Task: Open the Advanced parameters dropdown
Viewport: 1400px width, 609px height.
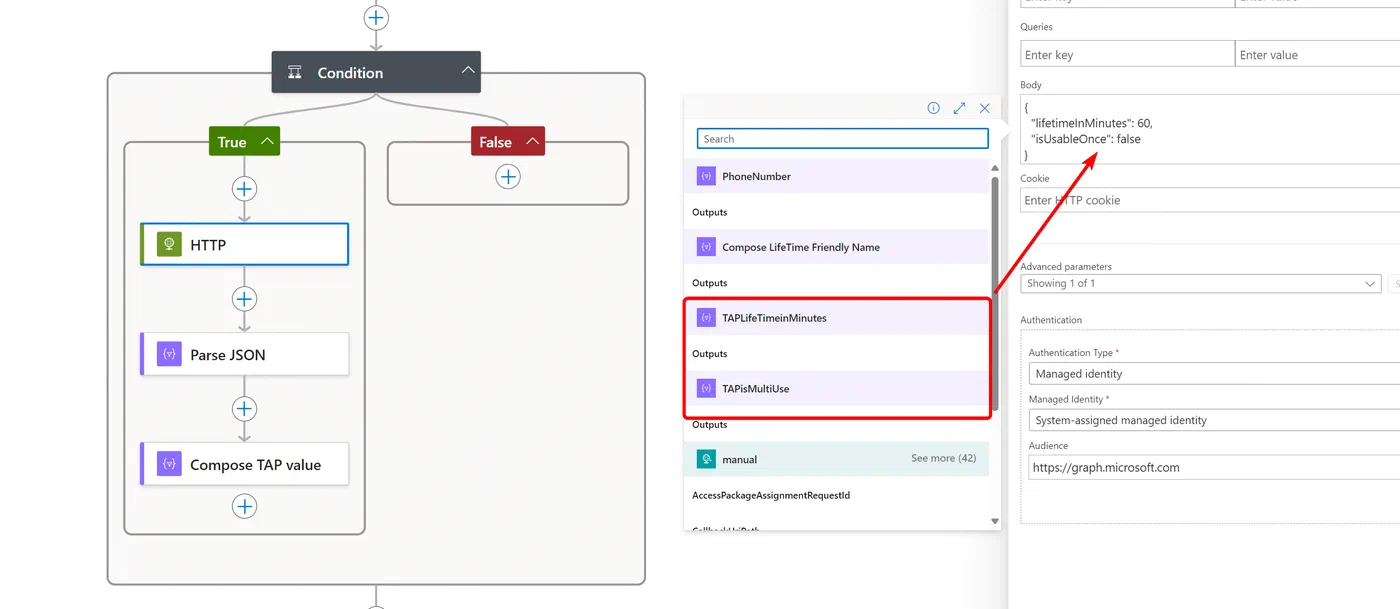Action: (1201, 283)
